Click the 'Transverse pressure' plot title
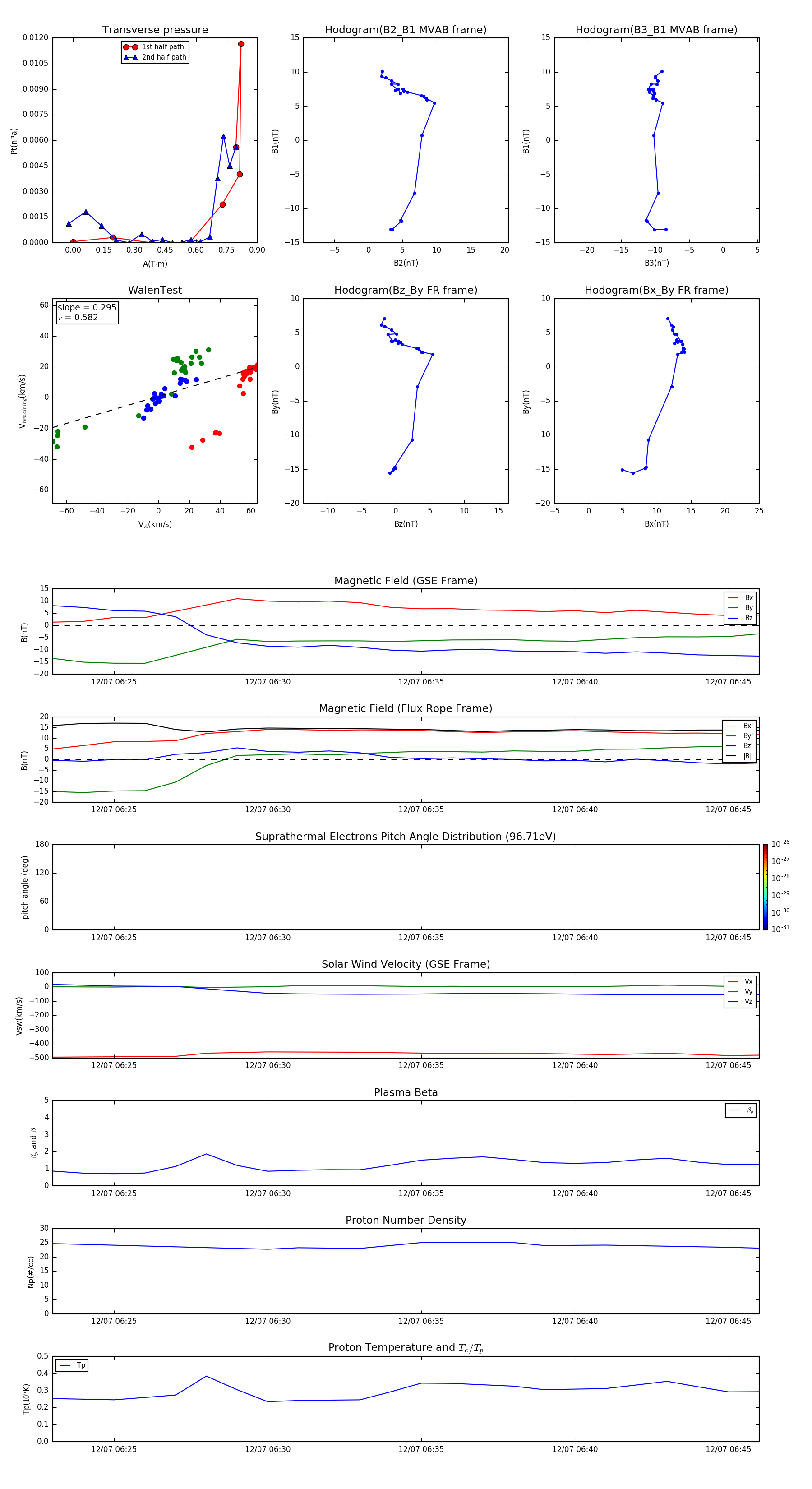 tap(155, 30)
